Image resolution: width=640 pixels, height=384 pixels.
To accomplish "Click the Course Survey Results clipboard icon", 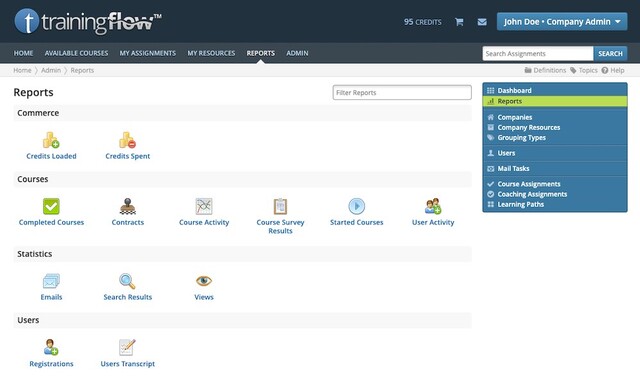I will [x=280, y=206].
